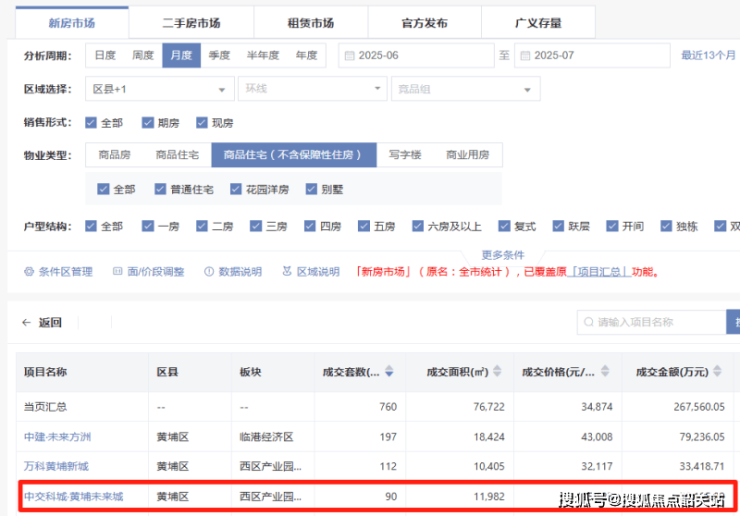
Task: Toggle 复式 checkbox
Action: point(505,226)
